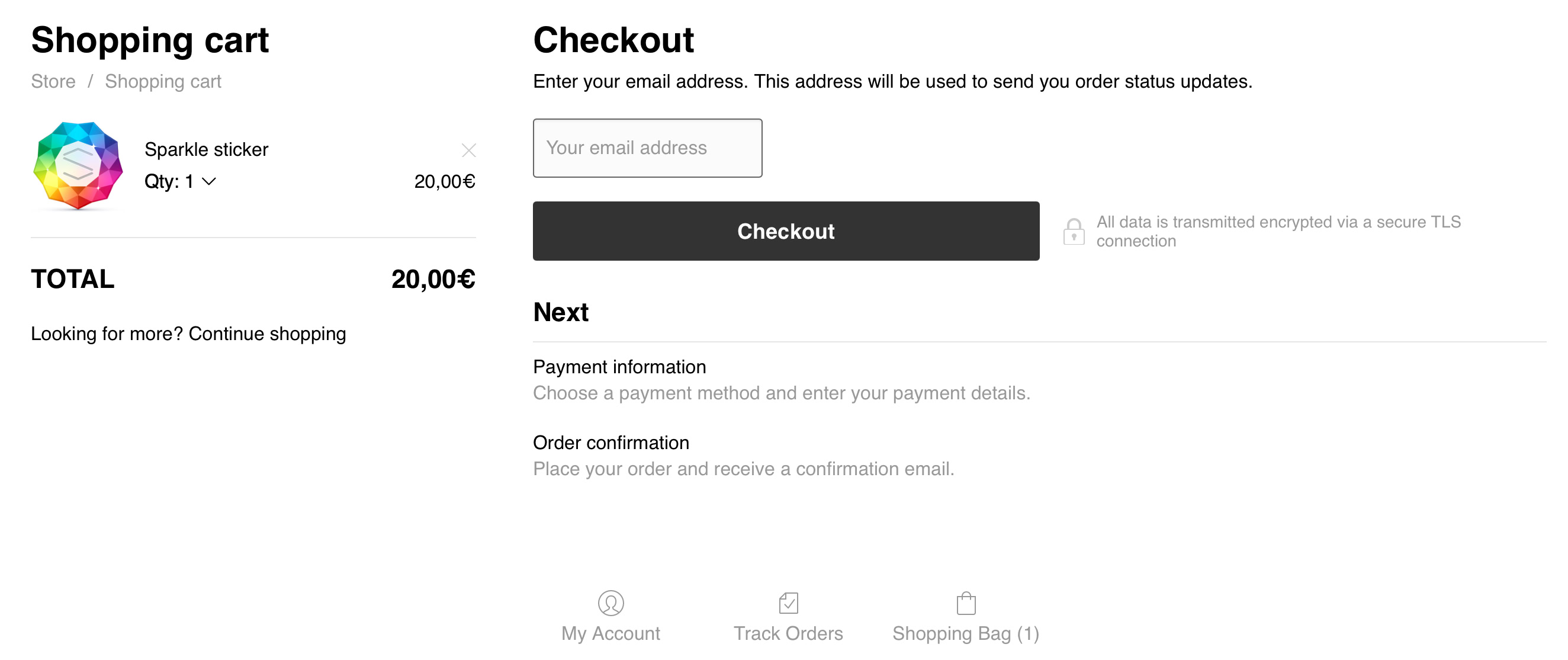
Task: Click the checkmark document icon for Track Orders
Action: click(788, 603)
